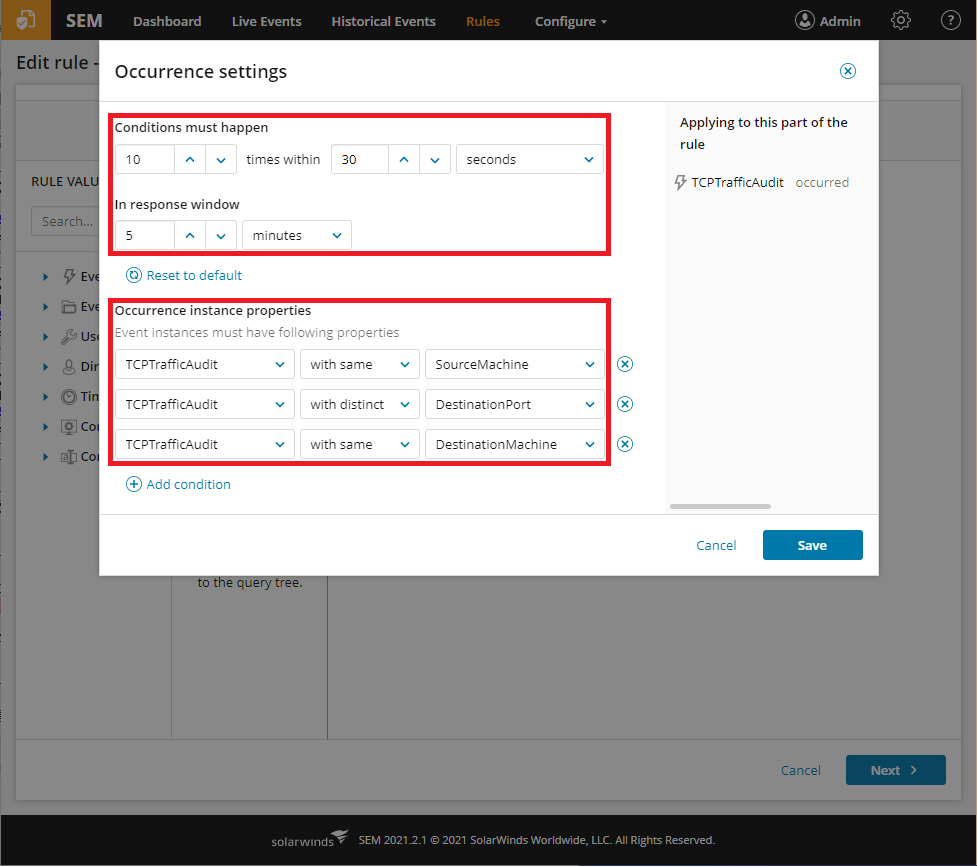Click the person icon in rule values tree
977x867 pixels.
tap(69, 366)
